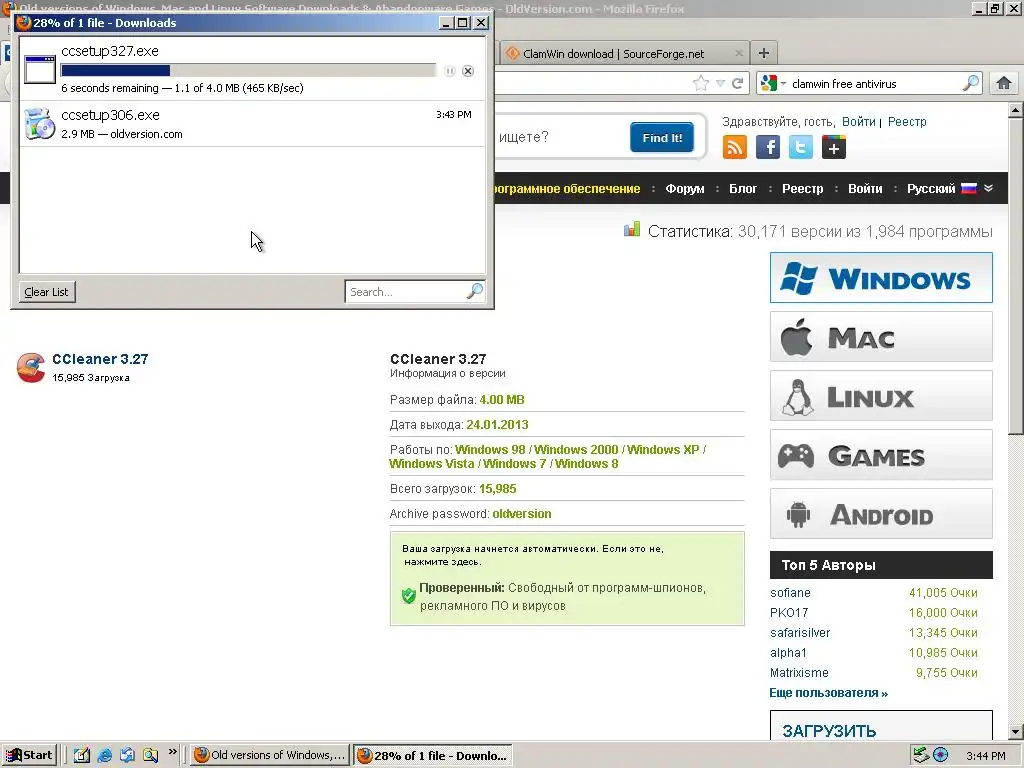The width and height of the screenshot is (1024, 768).
Task: Click the download progress bar for ccsetup327.exe
Action: (x=248, y=71)
